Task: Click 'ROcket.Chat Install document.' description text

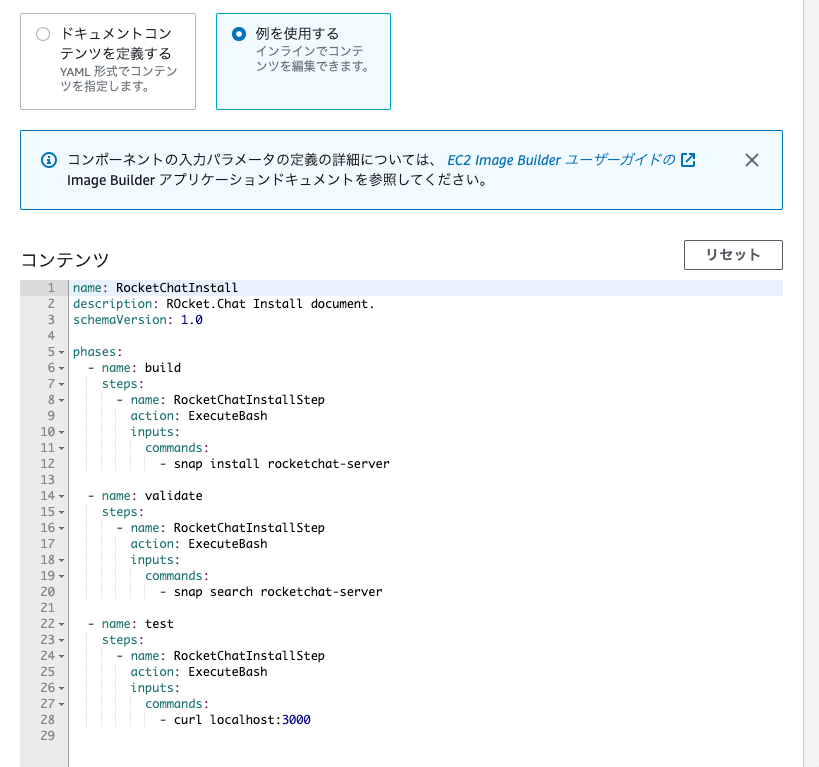Action: point(270,304)
